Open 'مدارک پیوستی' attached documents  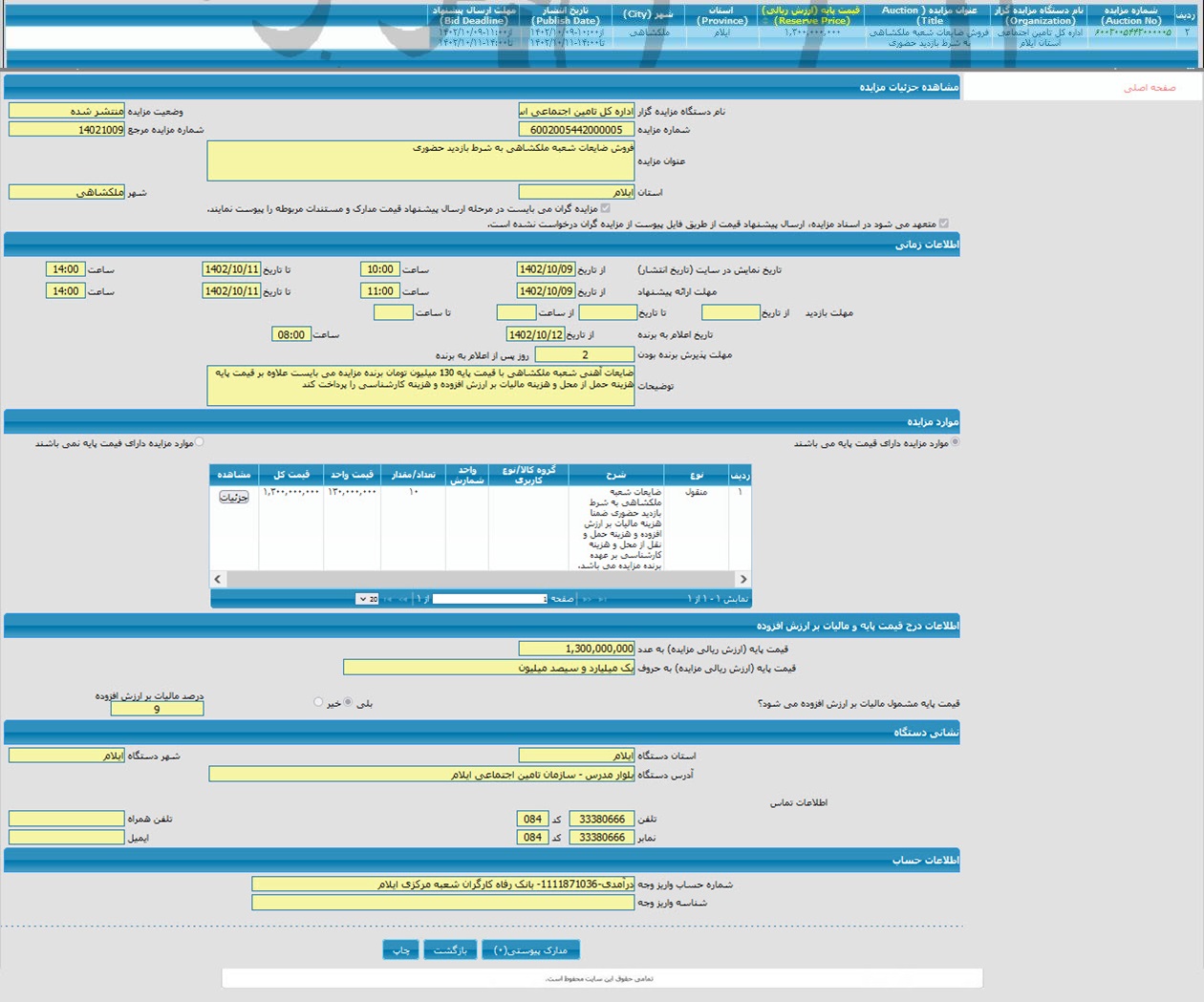pos(530,949)
